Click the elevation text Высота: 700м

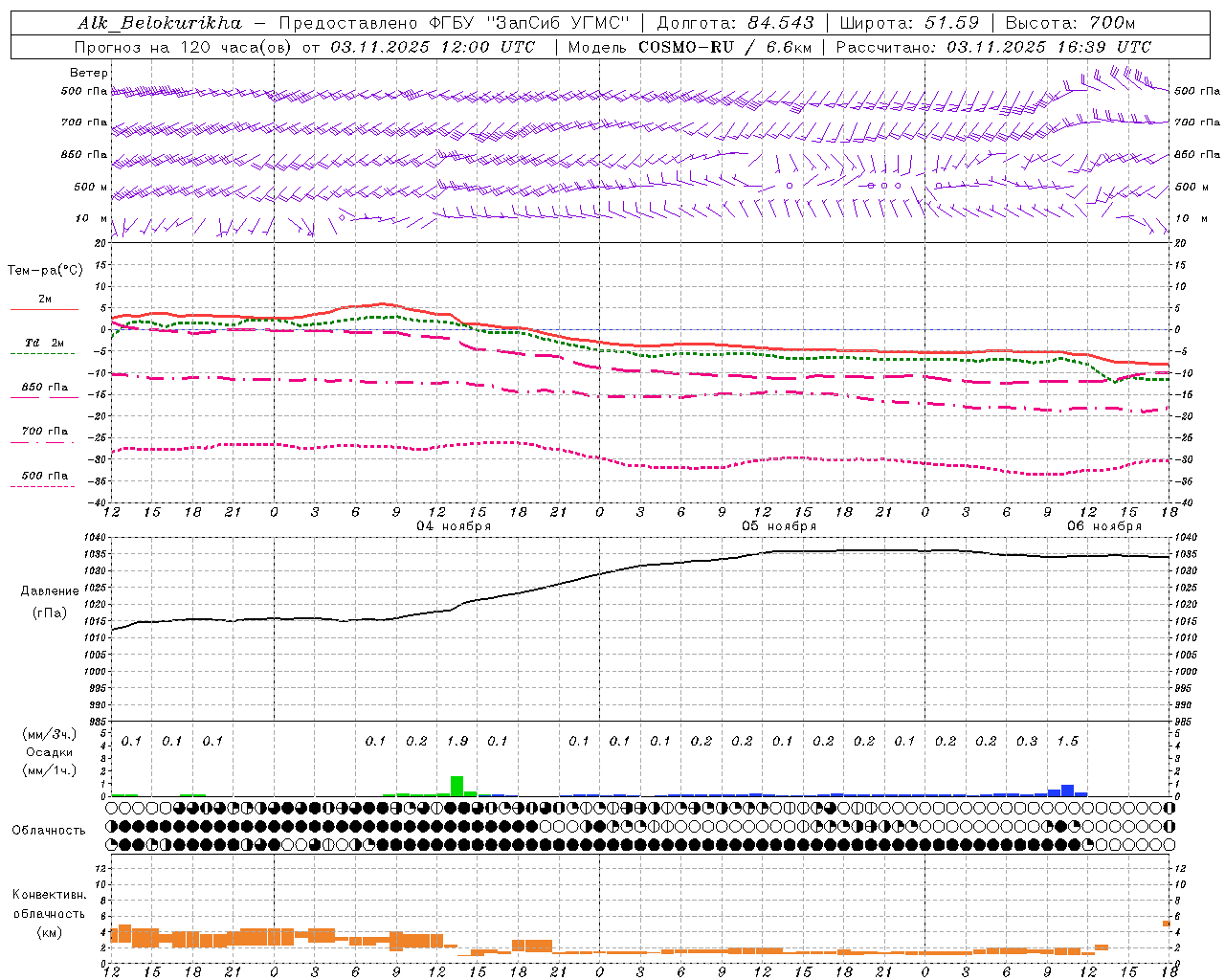[x=1070, y=23]
